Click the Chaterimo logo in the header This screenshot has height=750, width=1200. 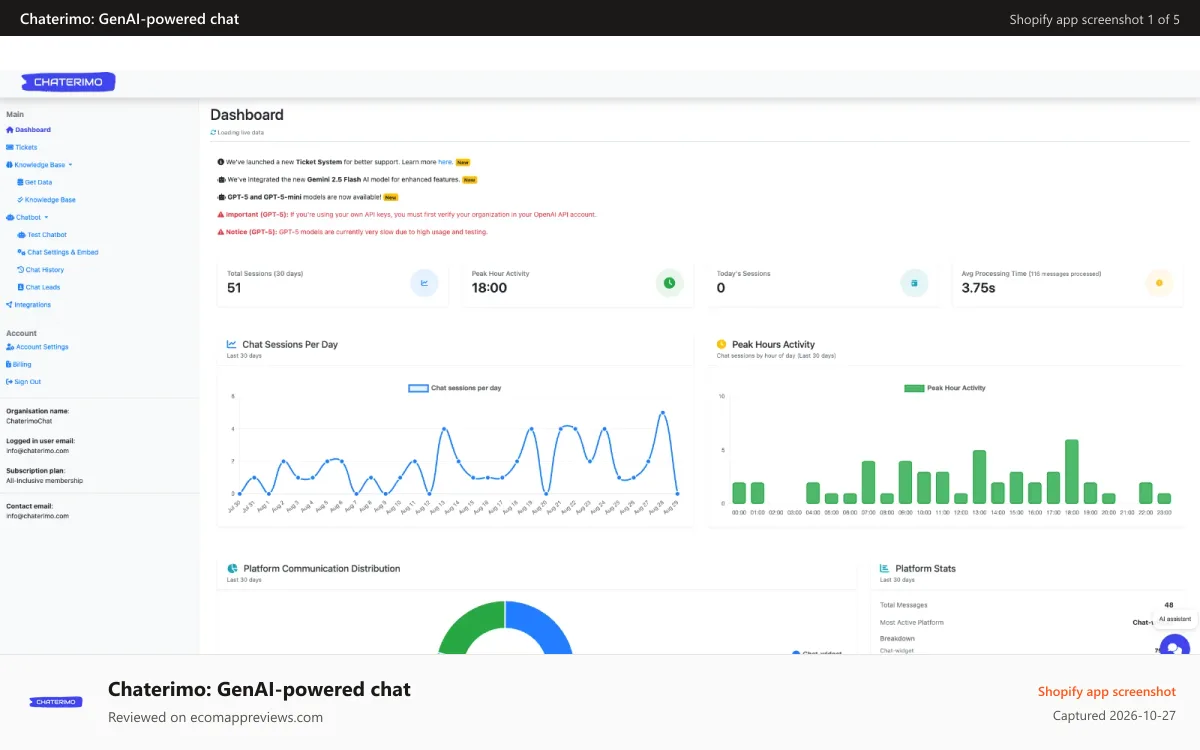point(69,82)
